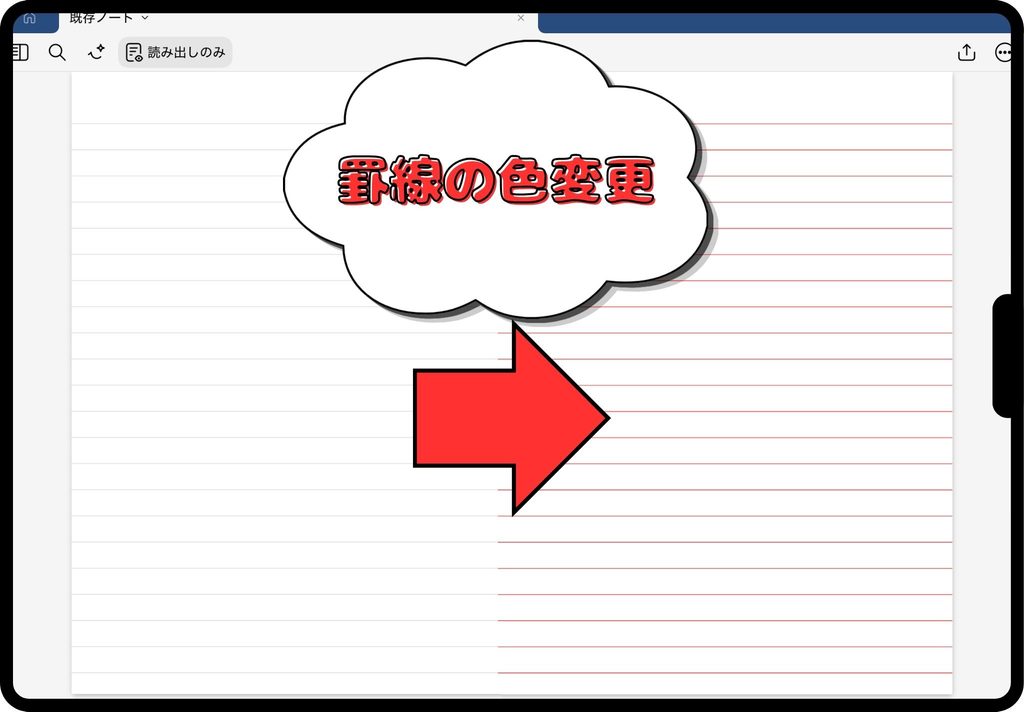Select the 既存ノート tab title
1024x712 pixels.
click(101, 18)
